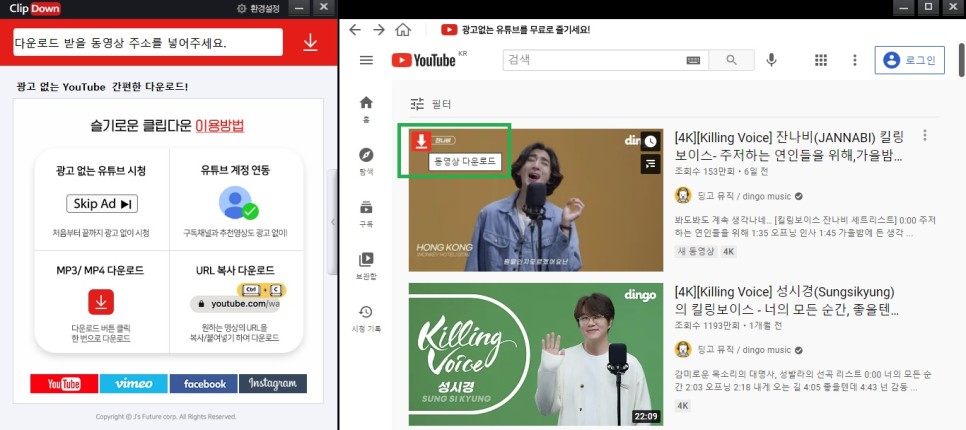The width and height of the screenshot is (966, 430).
Task: Open the JANNABI Killing Voice thumbnail
Action: click(x=536, y=200)
